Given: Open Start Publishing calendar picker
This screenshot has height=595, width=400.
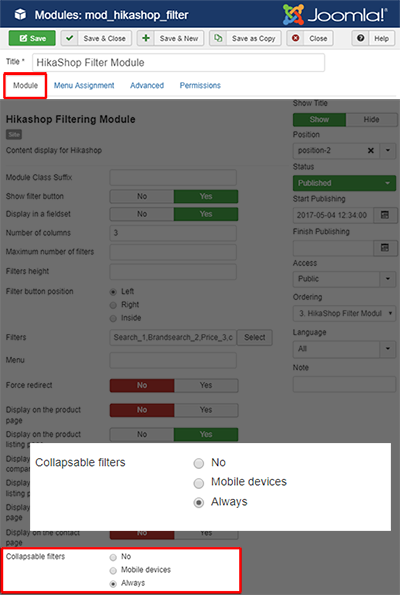Looking at the screenshot, I should click(x=385, y=215).
